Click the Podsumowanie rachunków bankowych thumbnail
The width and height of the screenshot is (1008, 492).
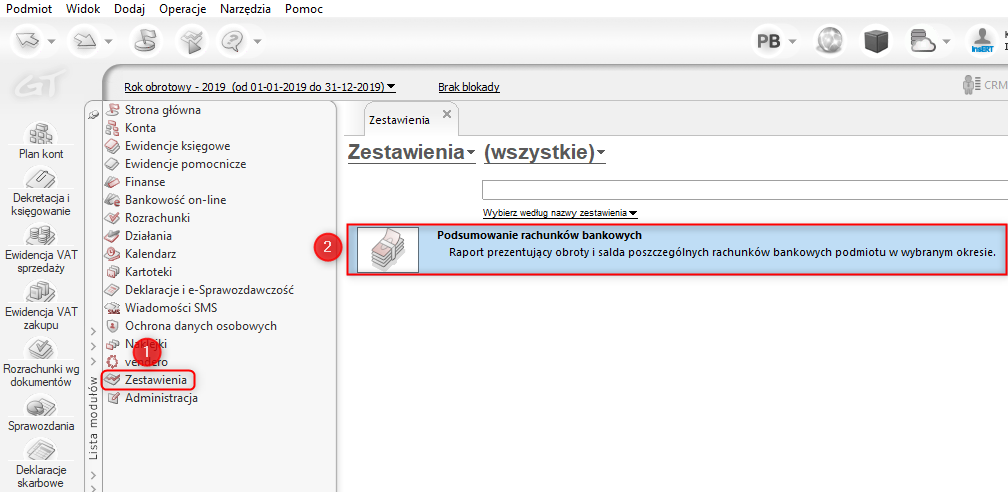(x=388, y=250)
